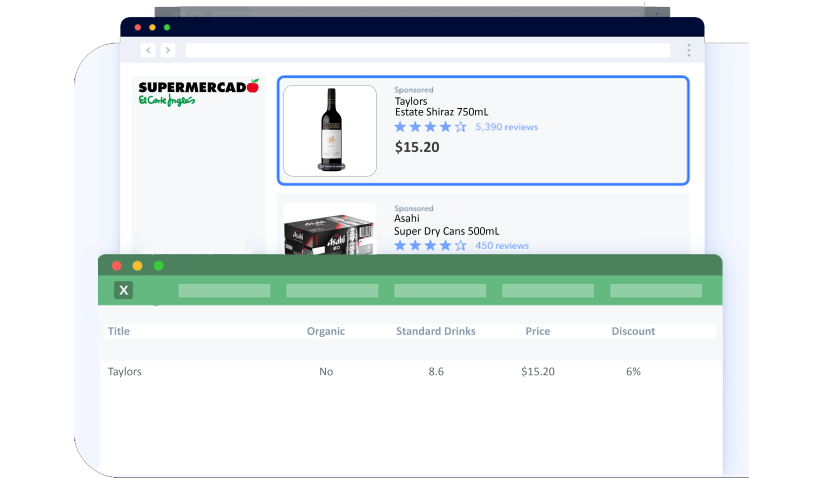Click the browser back arrow button
This screenshot has height=480, width=823.
coord(149,50)
